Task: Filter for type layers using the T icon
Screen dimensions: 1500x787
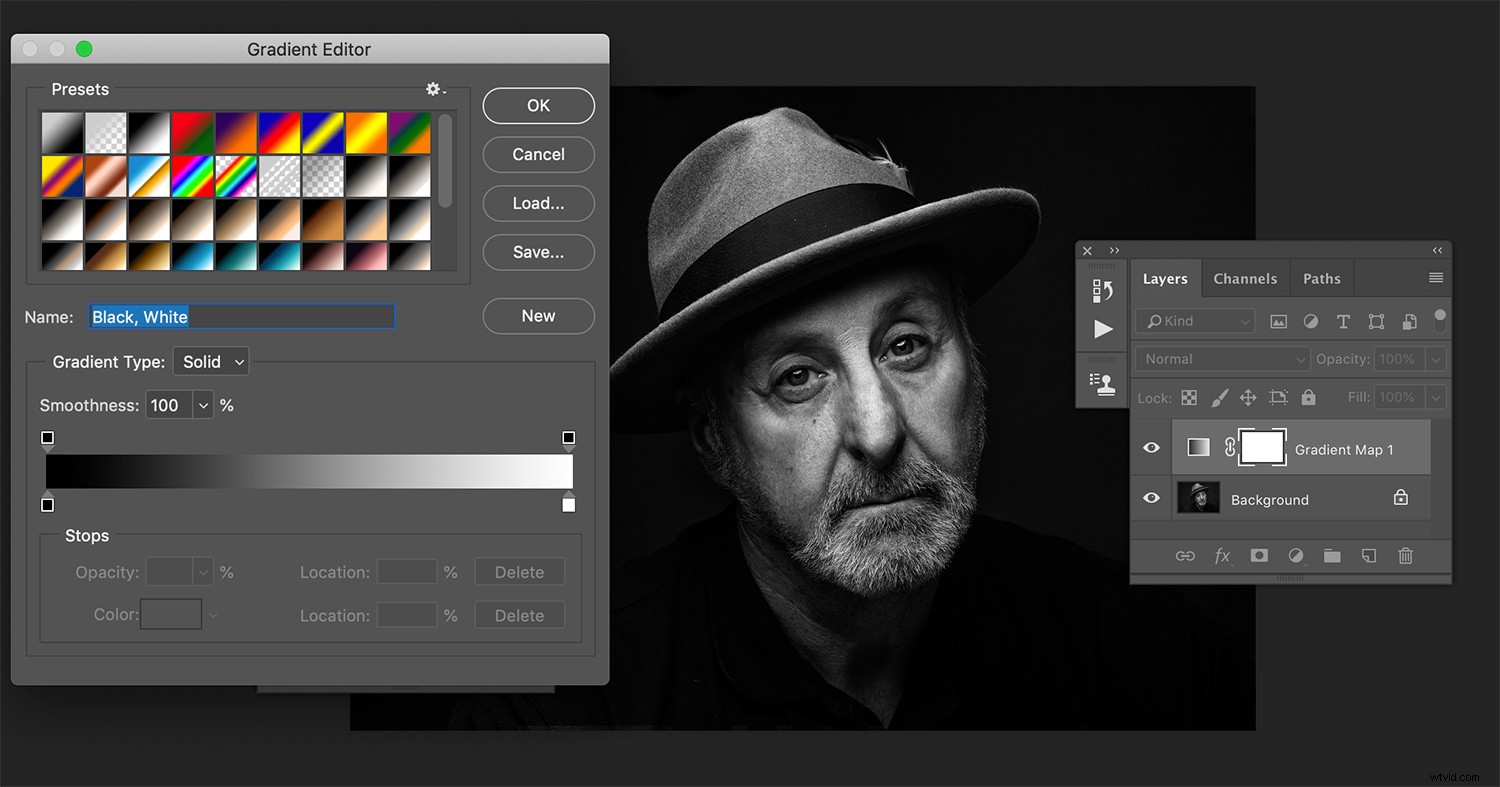Action: [x=1343, y=321]
